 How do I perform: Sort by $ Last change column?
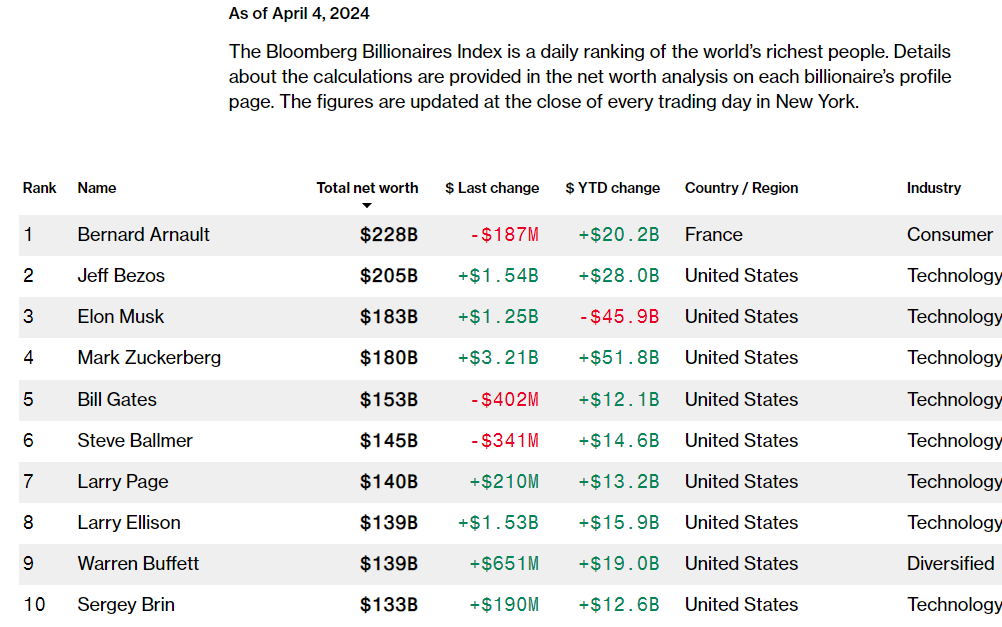tap(492, 188)
